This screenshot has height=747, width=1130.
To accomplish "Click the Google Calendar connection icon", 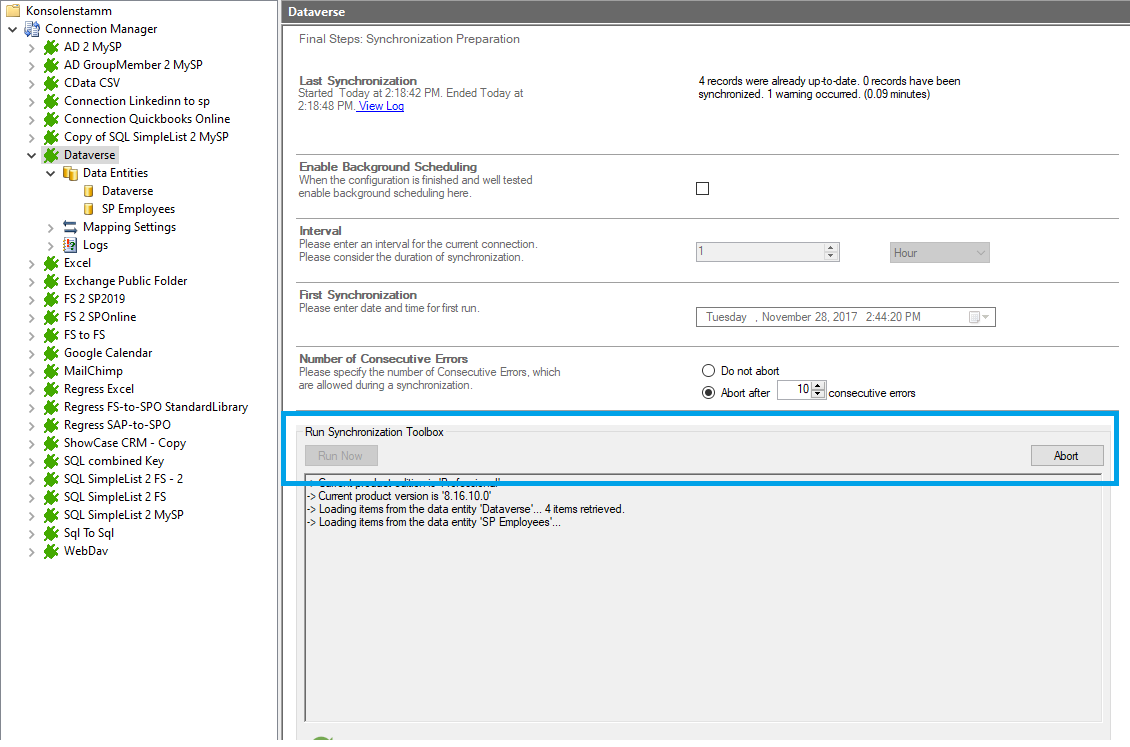I will pyautogui.click(x=51, y=353).
